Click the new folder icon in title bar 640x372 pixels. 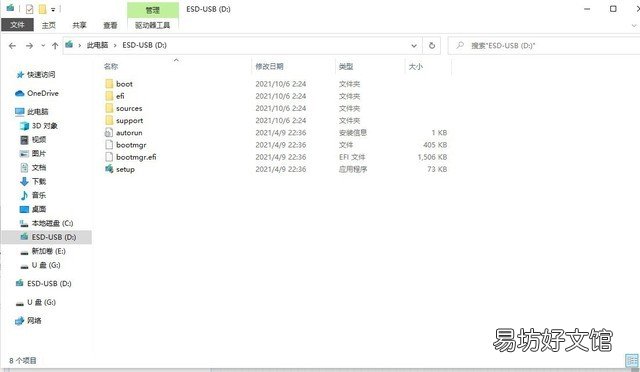pyautogui.click(x=42, y=9)
